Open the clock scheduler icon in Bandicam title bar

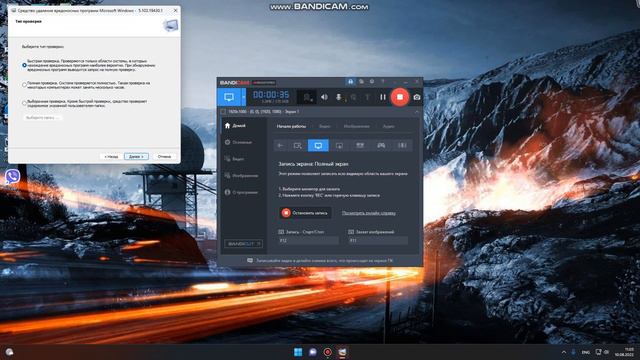(372, 82)
